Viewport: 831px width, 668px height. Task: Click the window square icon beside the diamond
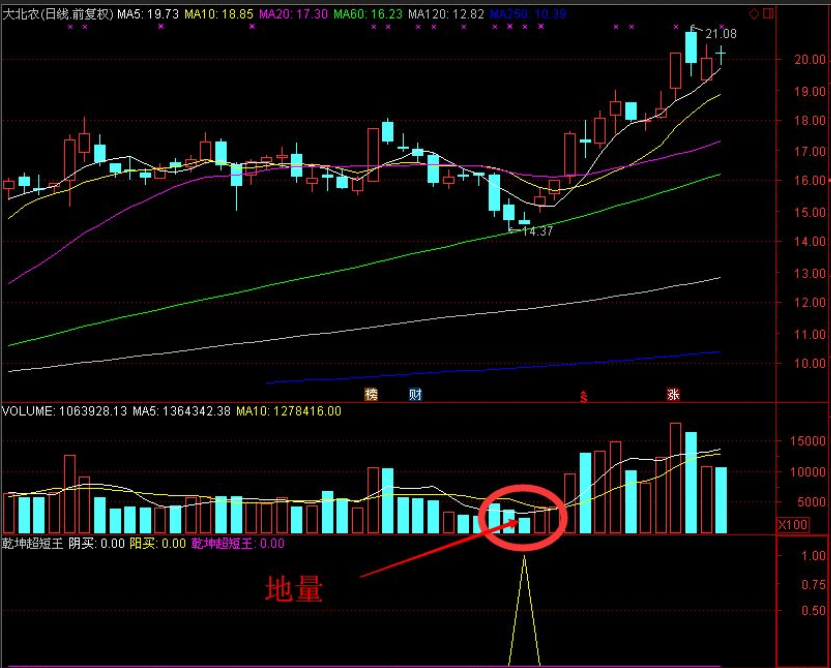pyautogui.click(x=768, y=14)
